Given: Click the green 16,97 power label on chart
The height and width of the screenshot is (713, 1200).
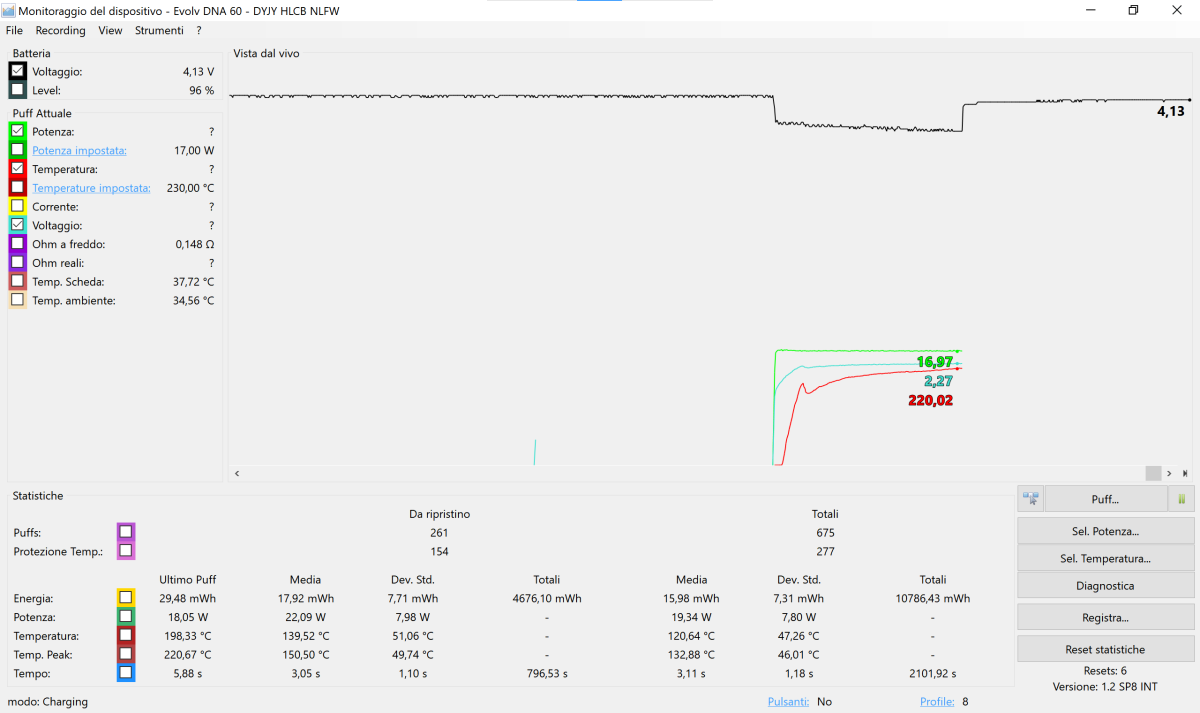Looking at the screenshot, I should point(934,361).
